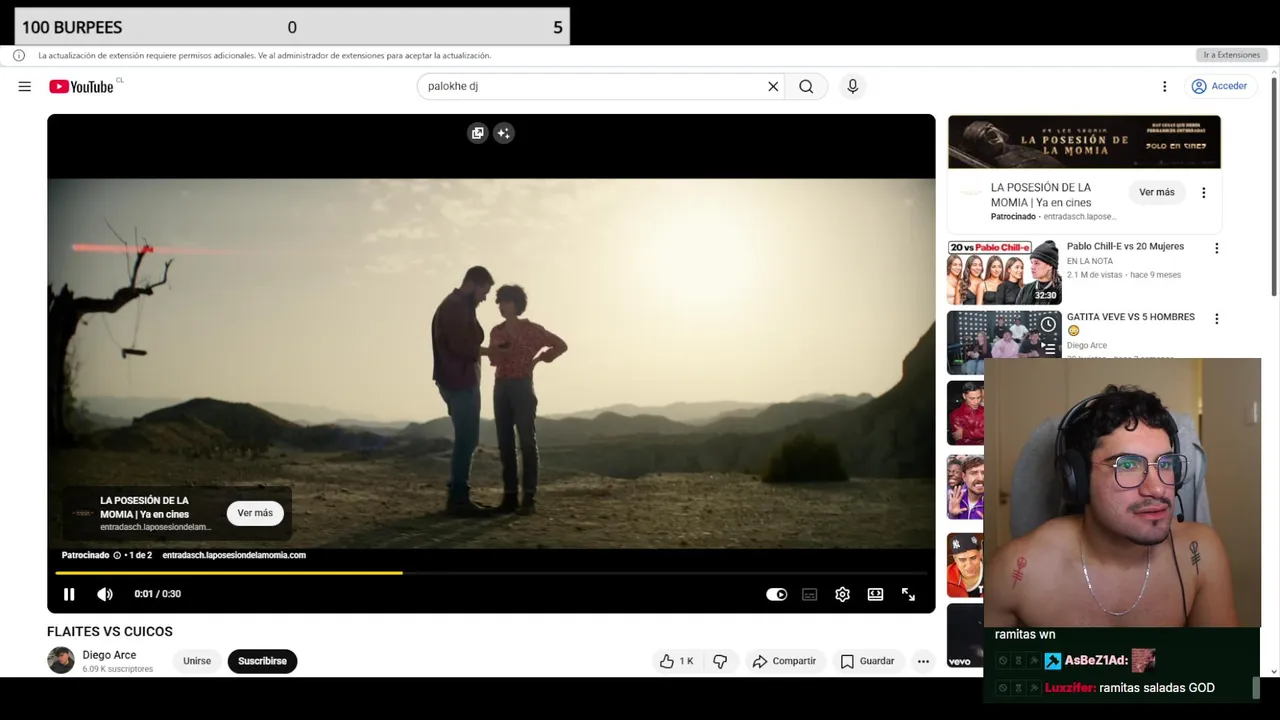1280x720 pixels.
Task: Start voice search with the microphone
Action: pos(852,87)
